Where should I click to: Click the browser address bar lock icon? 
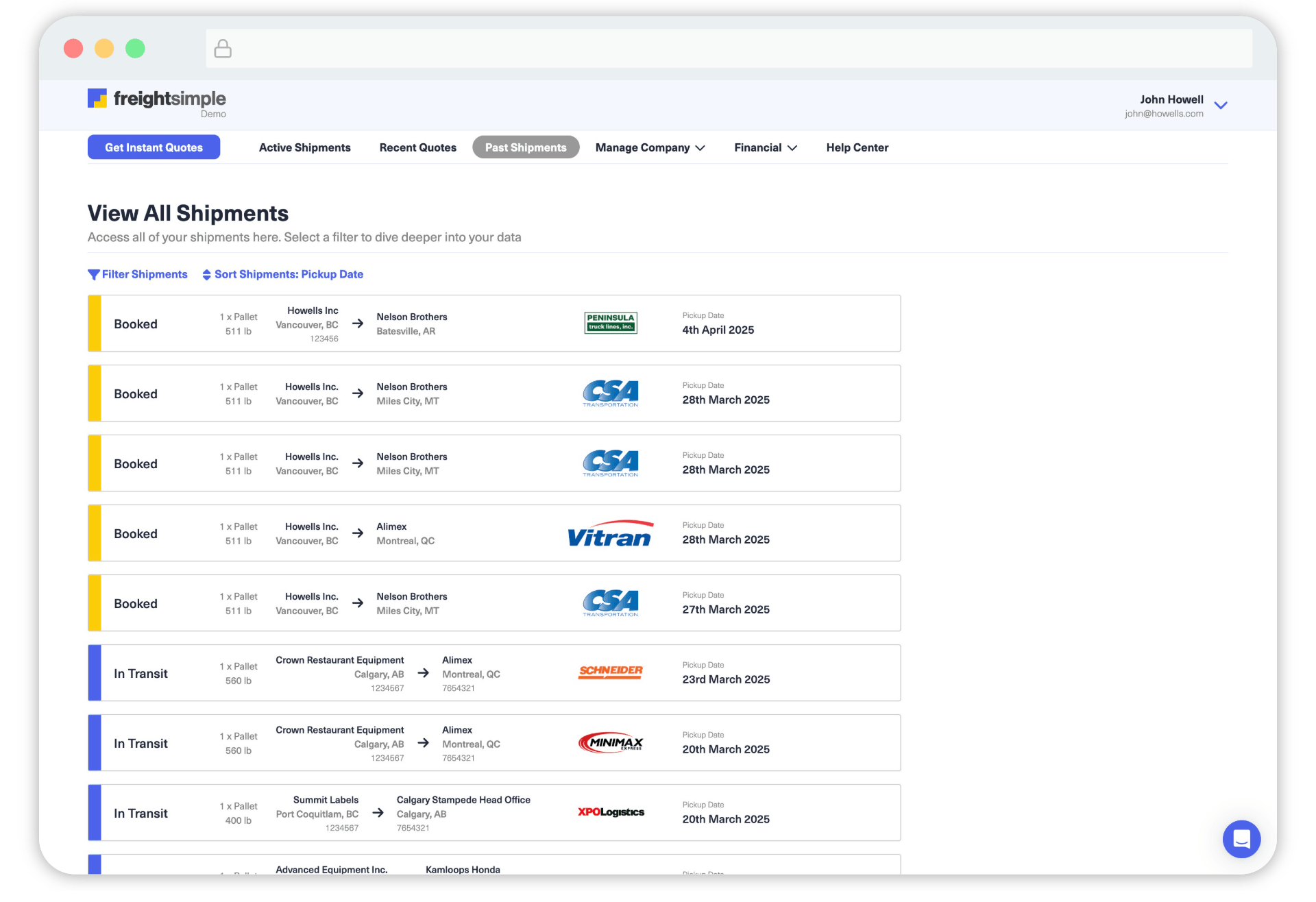coord(223,49)
